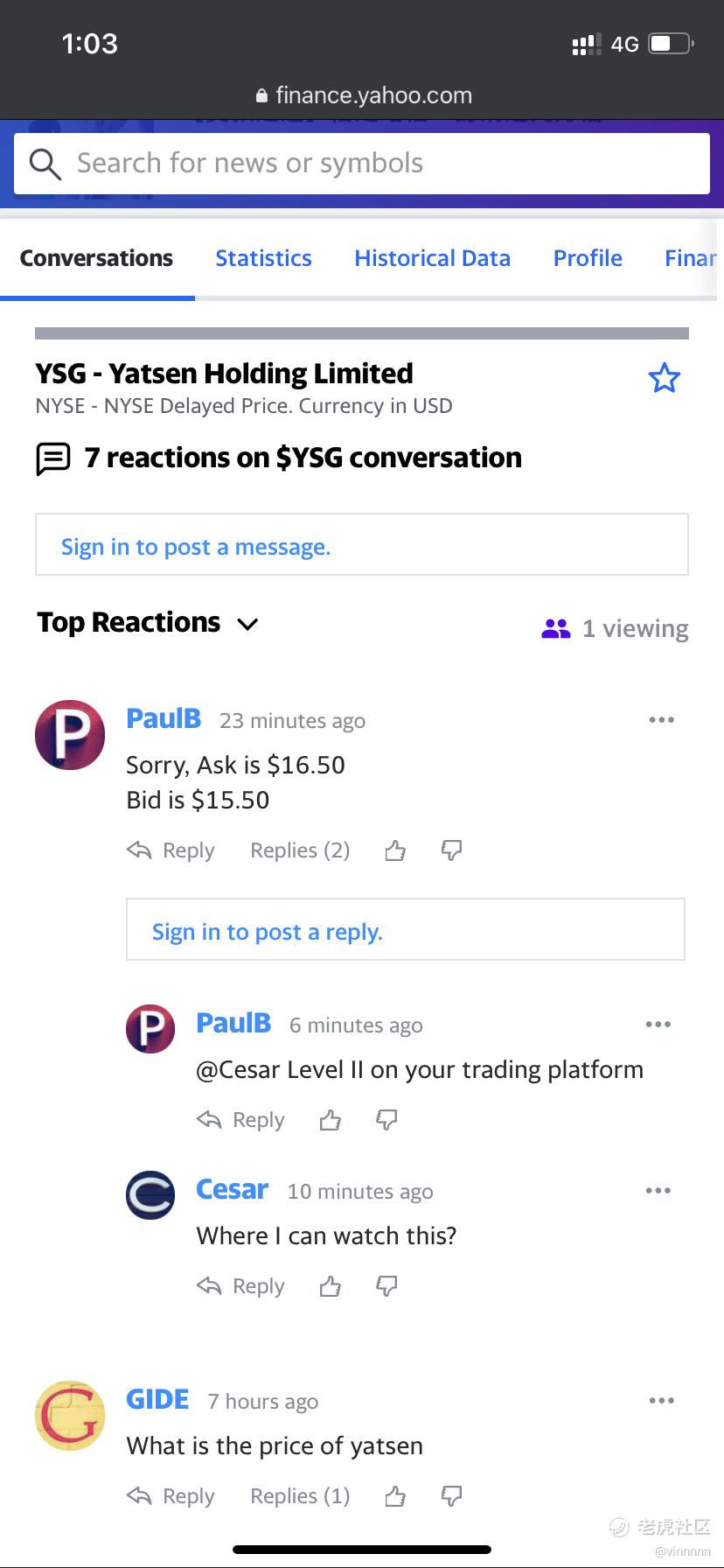Collapse Replies (2) under PaulB's comment
This screenshot has height=1568, width=724.
coord(300,850)
